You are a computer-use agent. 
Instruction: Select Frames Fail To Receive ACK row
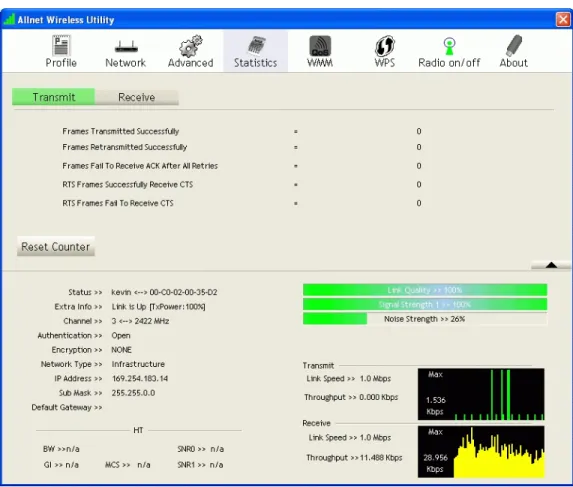click(x=242, y=166)
